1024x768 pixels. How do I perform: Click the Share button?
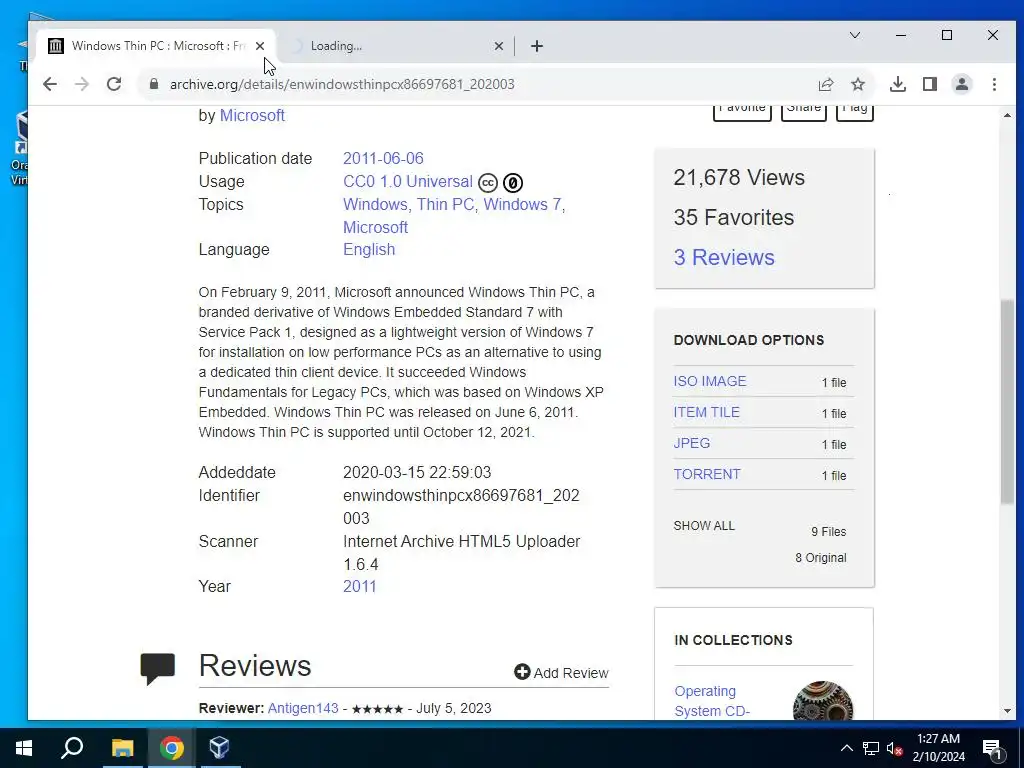point(804,112)
